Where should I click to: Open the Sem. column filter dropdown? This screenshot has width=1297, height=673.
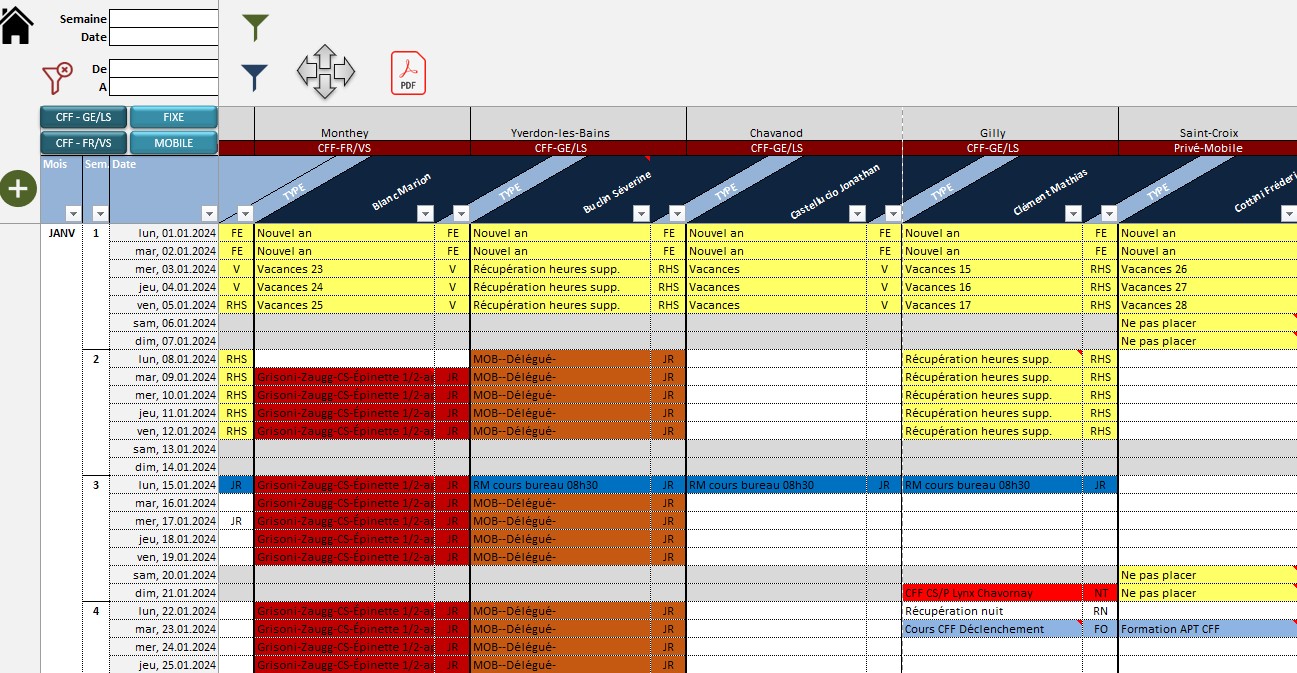[x=99, y=213]
